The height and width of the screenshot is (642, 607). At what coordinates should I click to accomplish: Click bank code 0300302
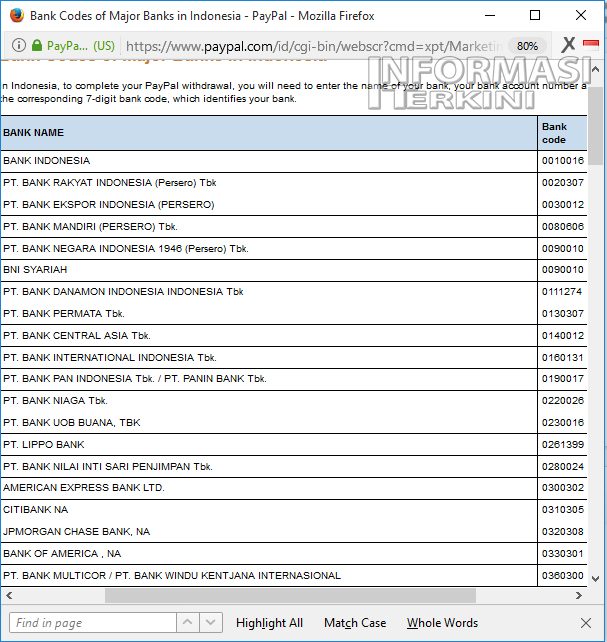tap(563, 488)
